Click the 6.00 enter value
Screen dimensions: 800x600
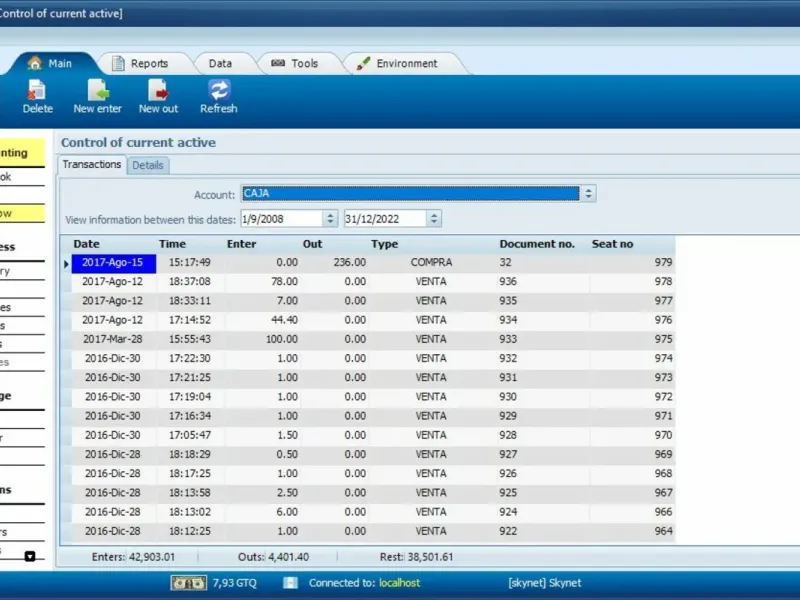(287, 512)
